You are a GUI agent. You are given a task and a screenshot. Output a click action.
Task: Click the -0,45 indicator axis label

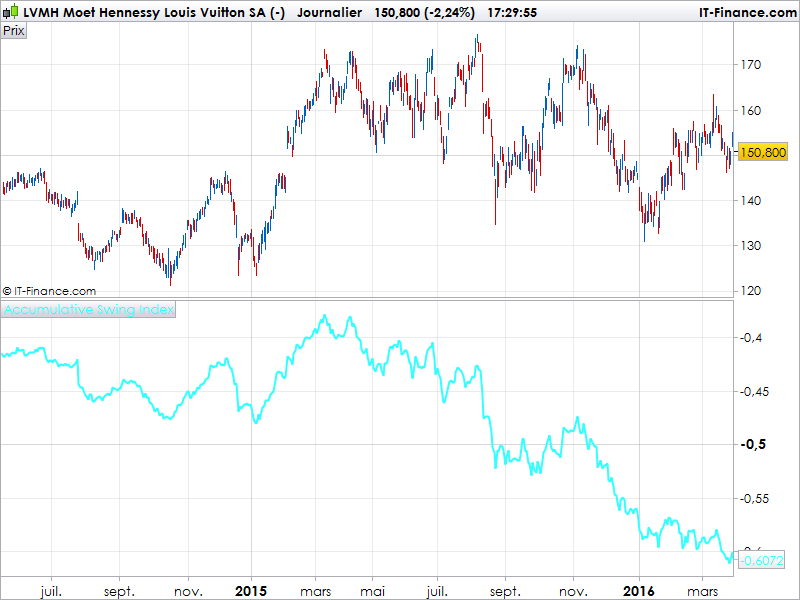(x=754, y=392)
